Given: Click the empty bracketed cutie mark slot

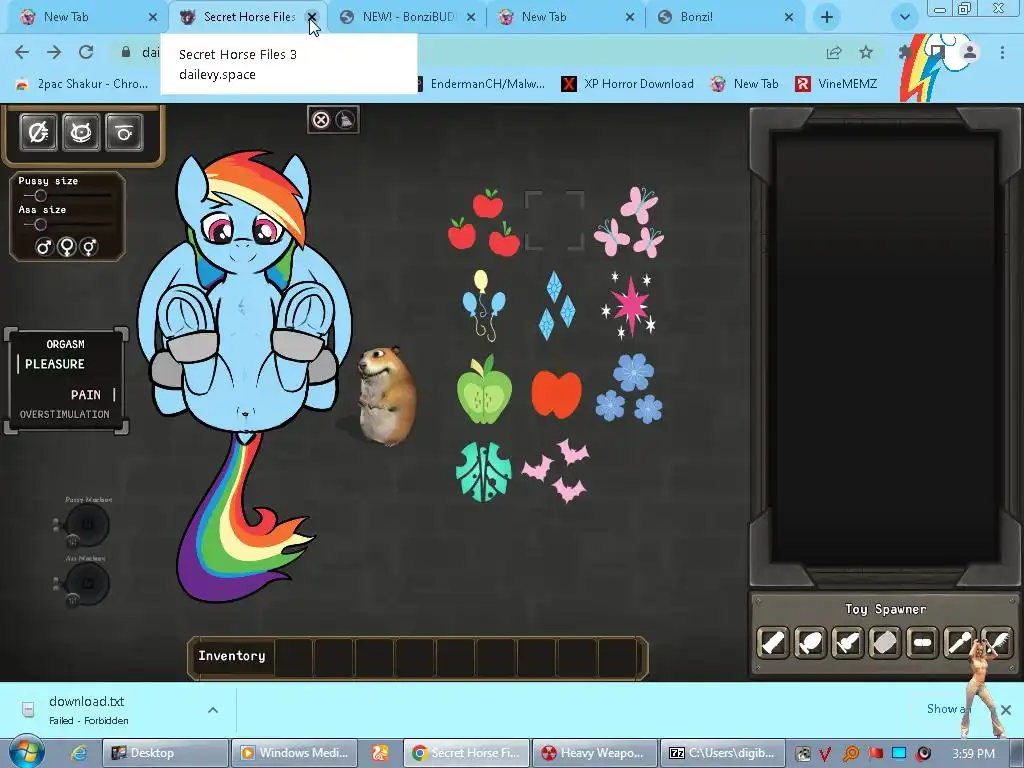Looking at the screenshot, I should point(554,221).
